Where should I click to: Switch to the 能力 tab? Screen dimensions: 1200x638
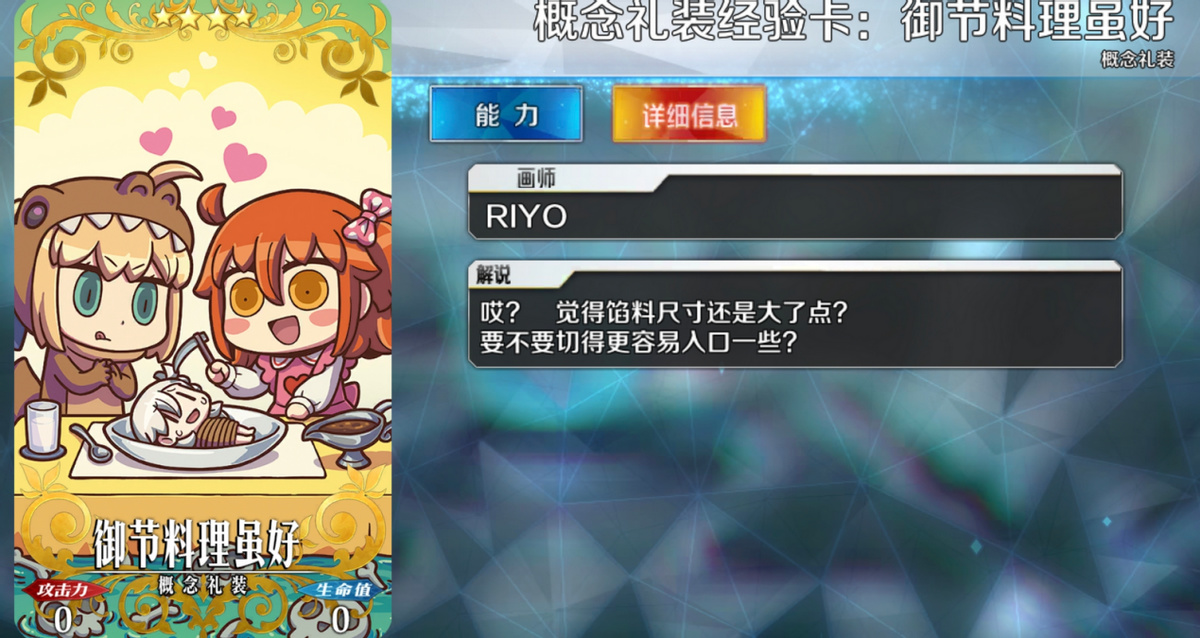pyautogui.click(x=506, y=114)
